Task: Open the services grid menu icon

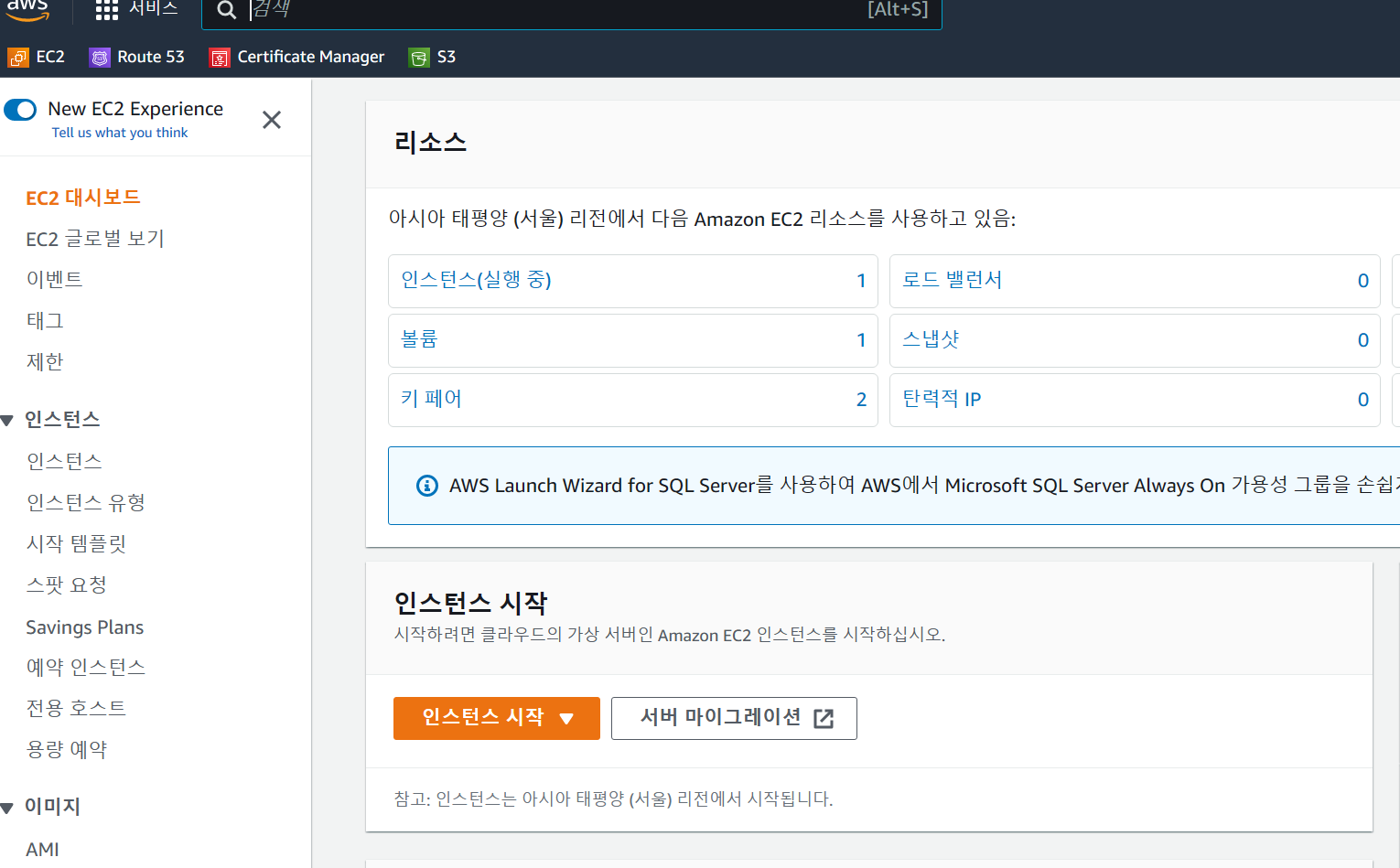Action: tap(107, 10)
